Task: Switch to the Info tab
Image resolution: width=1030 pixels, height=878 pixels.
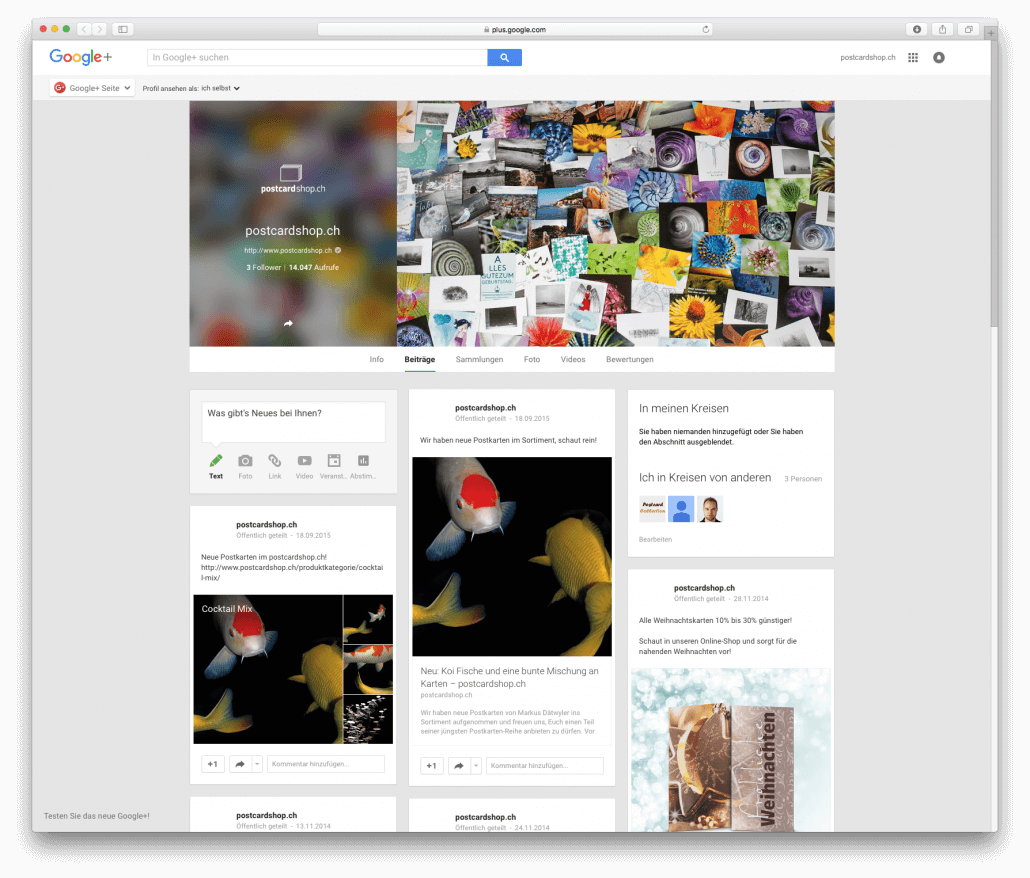Action: (x=376, y=359)
